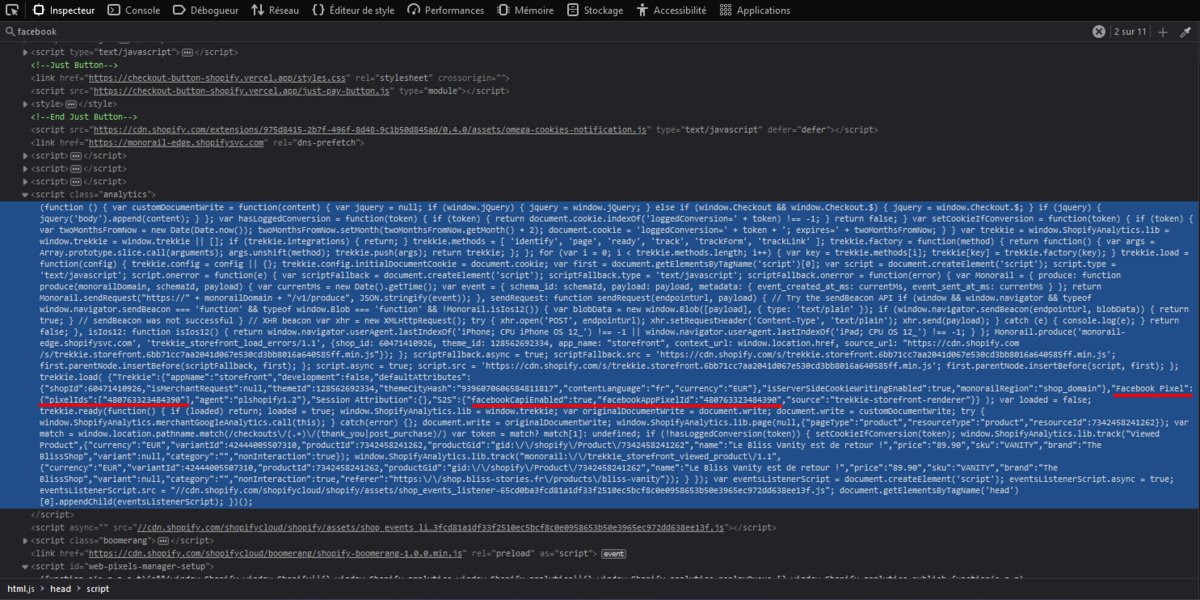Screen dimensions: 1200x600
Task: Go to the Réseau tab
Action: [x=275, y=10]
